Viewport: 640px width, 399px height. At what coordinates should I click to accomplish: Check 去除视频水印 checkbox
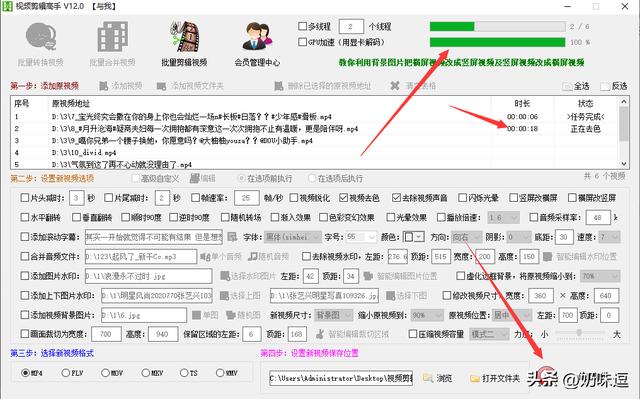(x=306, y=257)
